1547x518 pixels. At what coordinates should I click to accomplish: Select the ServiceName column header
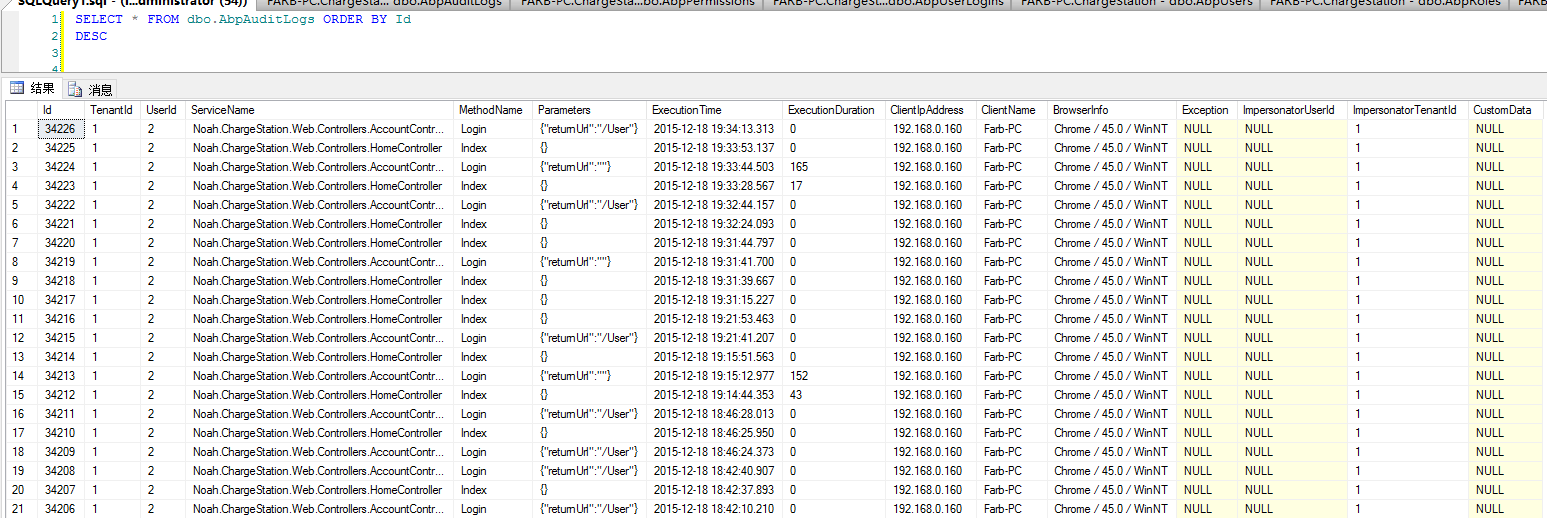click(321, 110)
